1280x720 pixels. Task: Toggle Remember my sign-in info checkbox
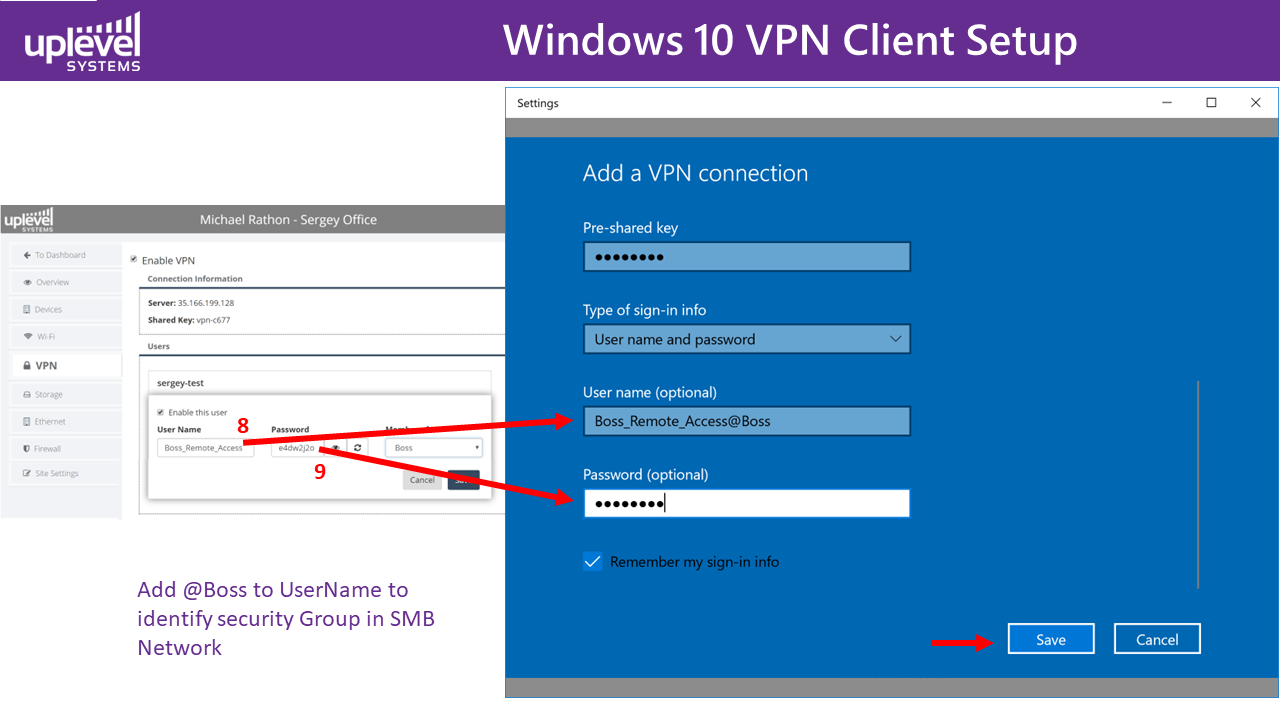[x=592, y=561]
